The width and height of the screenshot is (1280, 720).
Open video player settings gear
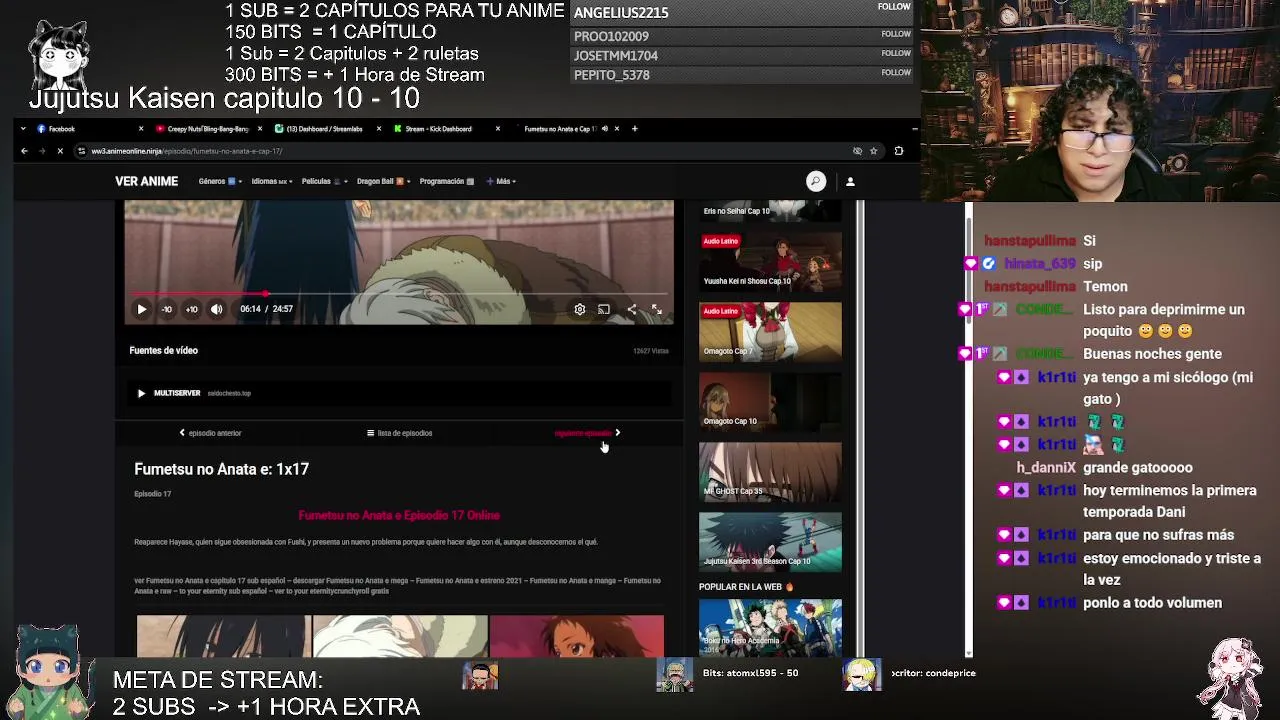coord(580,310)
